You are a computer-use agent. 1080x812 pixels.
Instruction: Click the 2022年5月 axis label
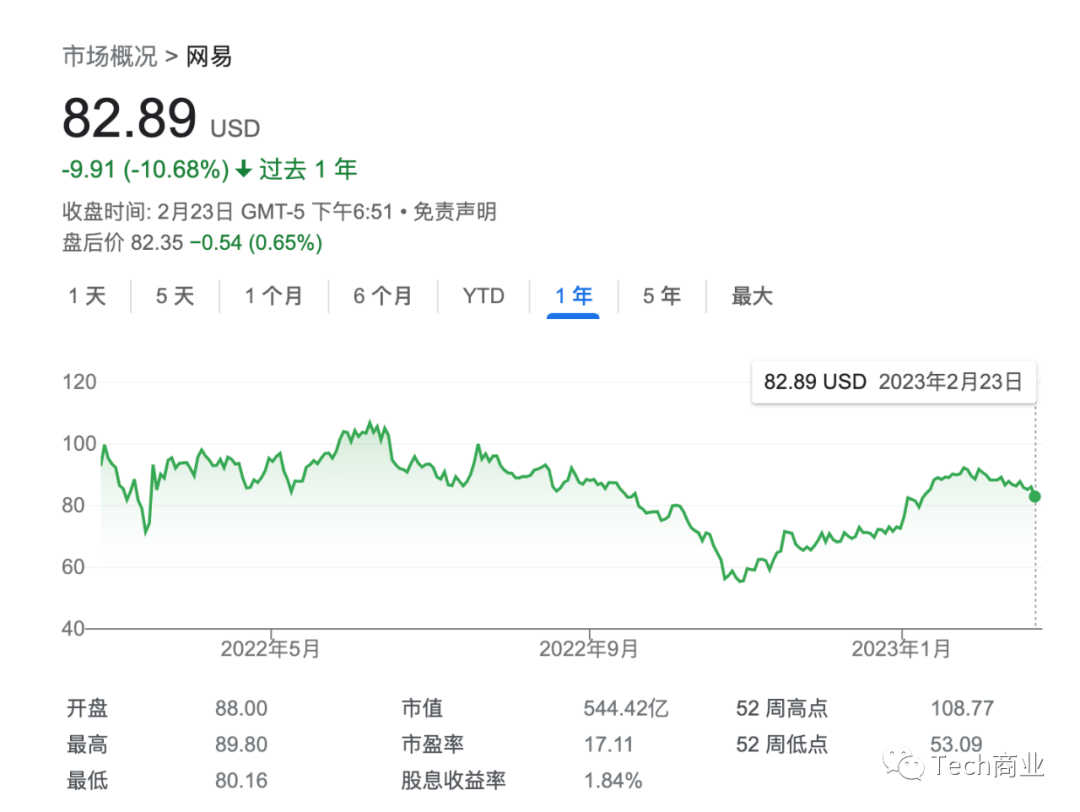(x=270, y=649)
